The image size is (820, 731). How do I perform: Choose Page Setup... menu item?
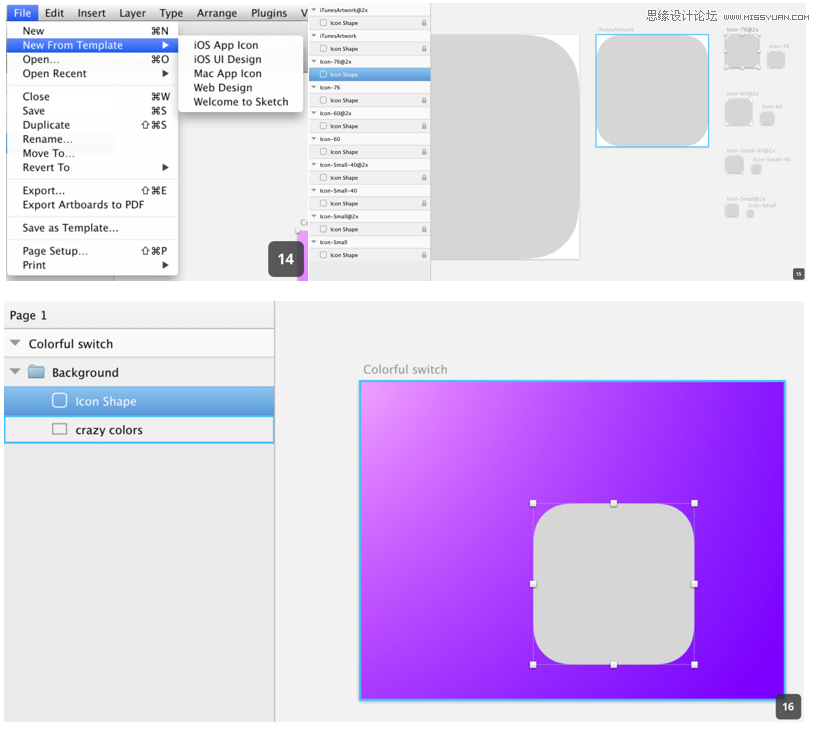pyautogui.click(x=92, y=250)
